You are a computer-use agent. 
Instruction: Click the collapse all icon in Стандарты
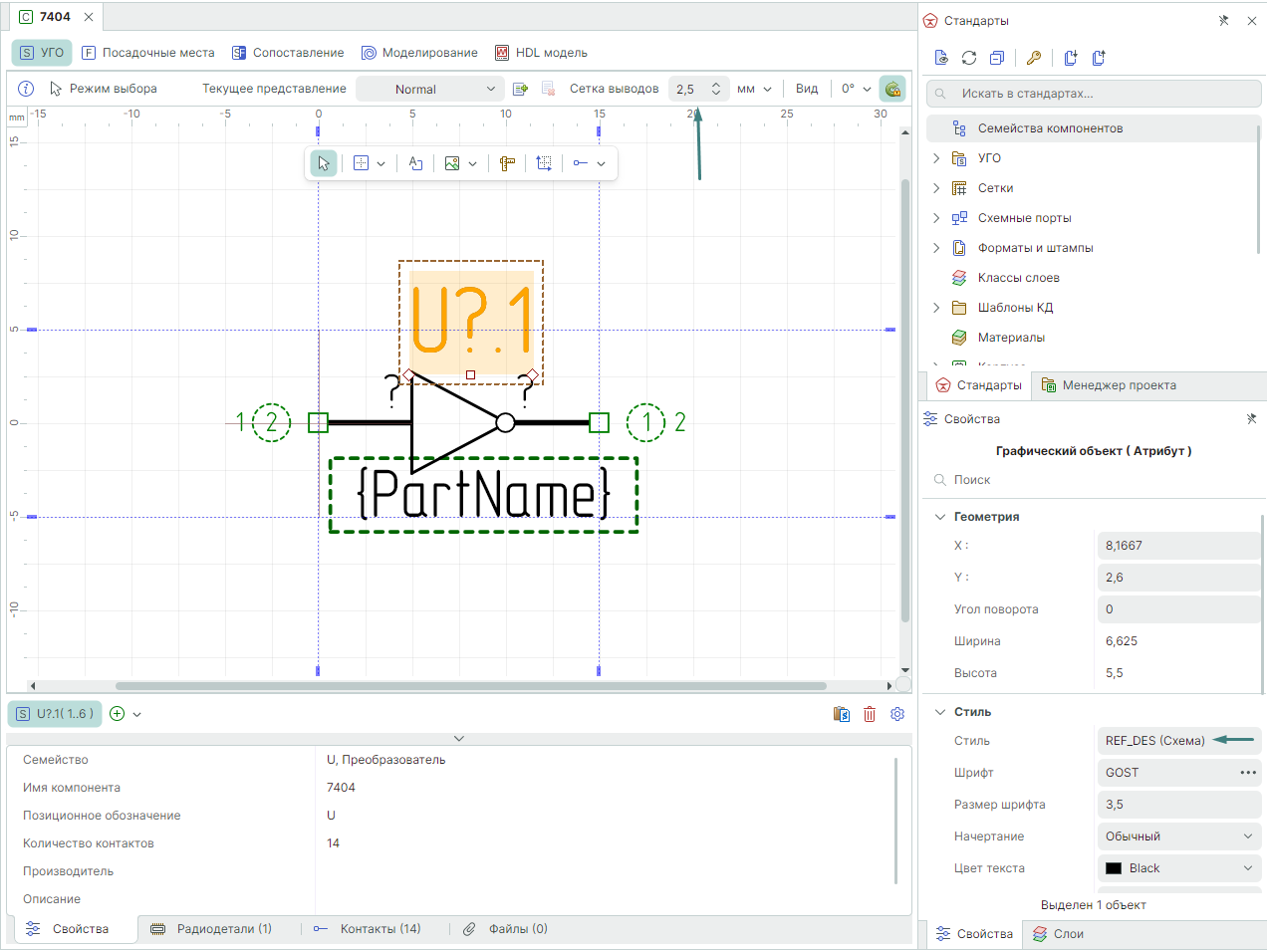[996, 58]
